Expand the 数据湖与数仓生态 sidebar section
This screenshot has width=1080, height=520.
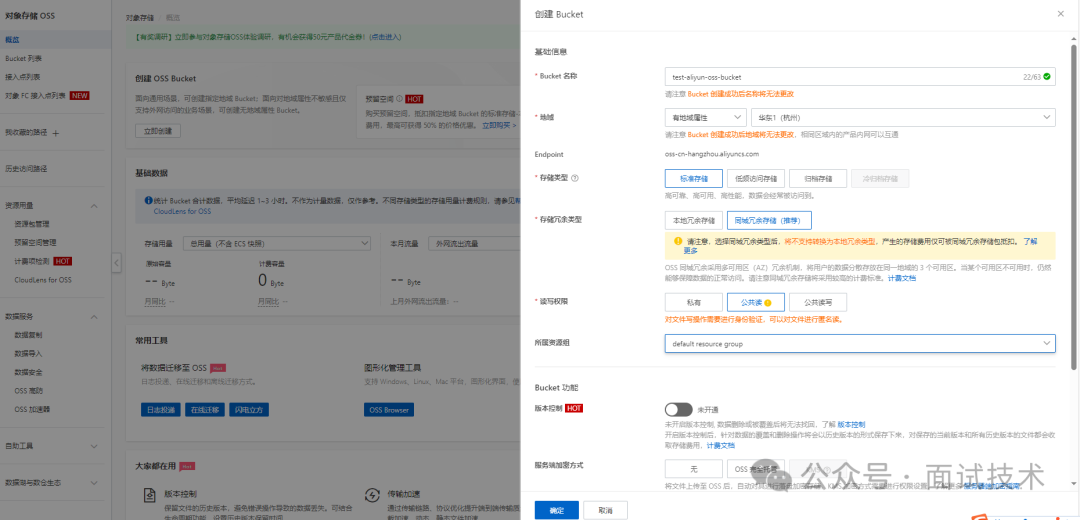[x=94, y=482]
